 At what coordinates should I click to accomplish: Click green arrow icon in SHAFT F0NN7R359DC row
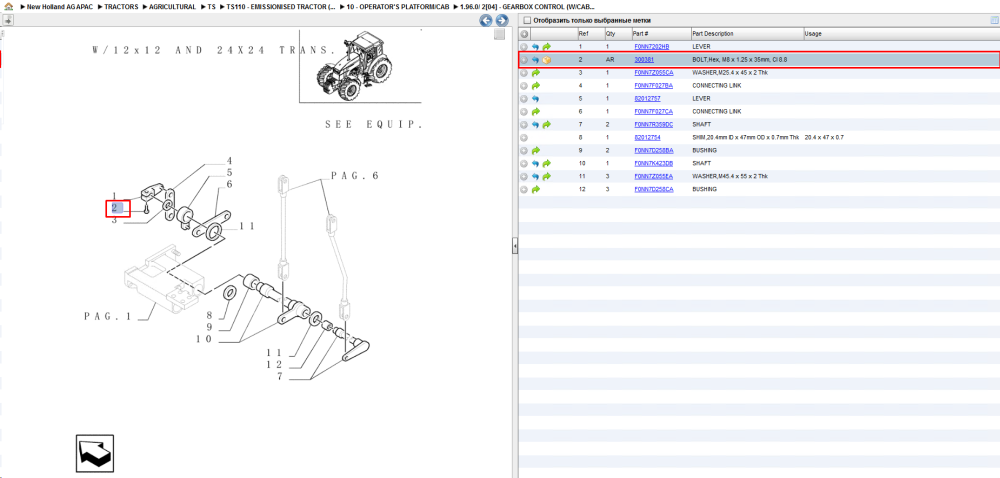(x=547, y=124)
